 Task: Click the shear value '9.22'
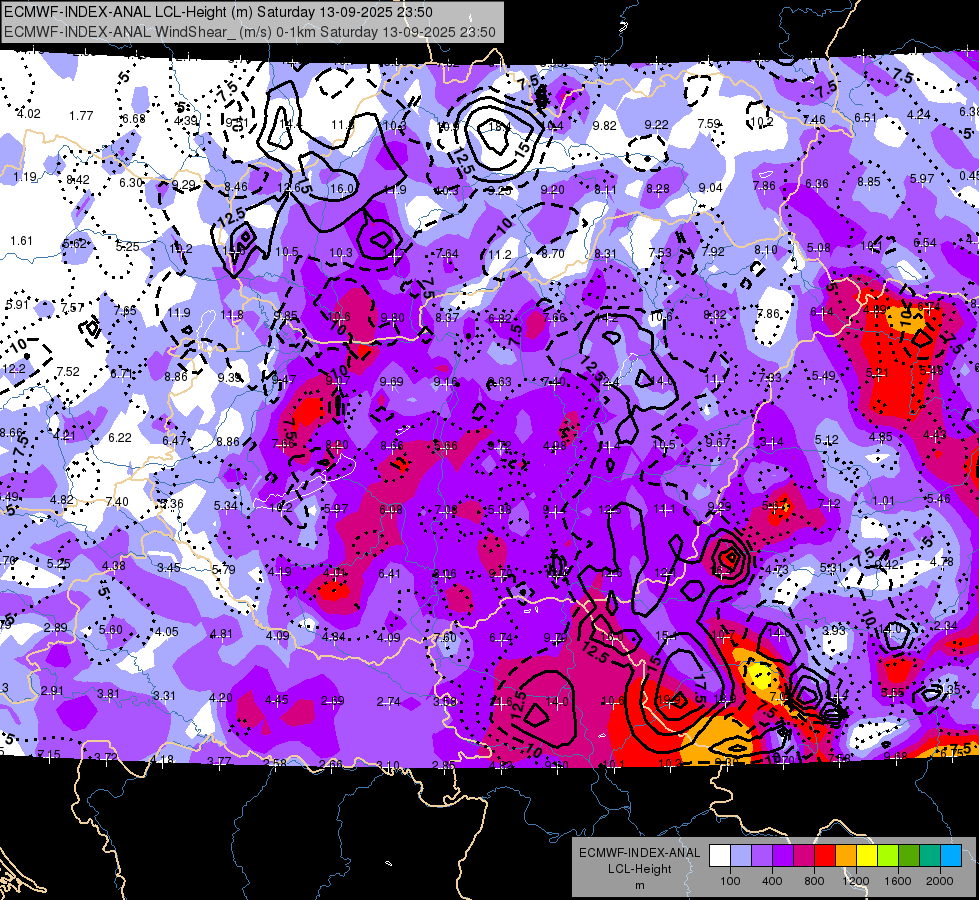[657, 124]
